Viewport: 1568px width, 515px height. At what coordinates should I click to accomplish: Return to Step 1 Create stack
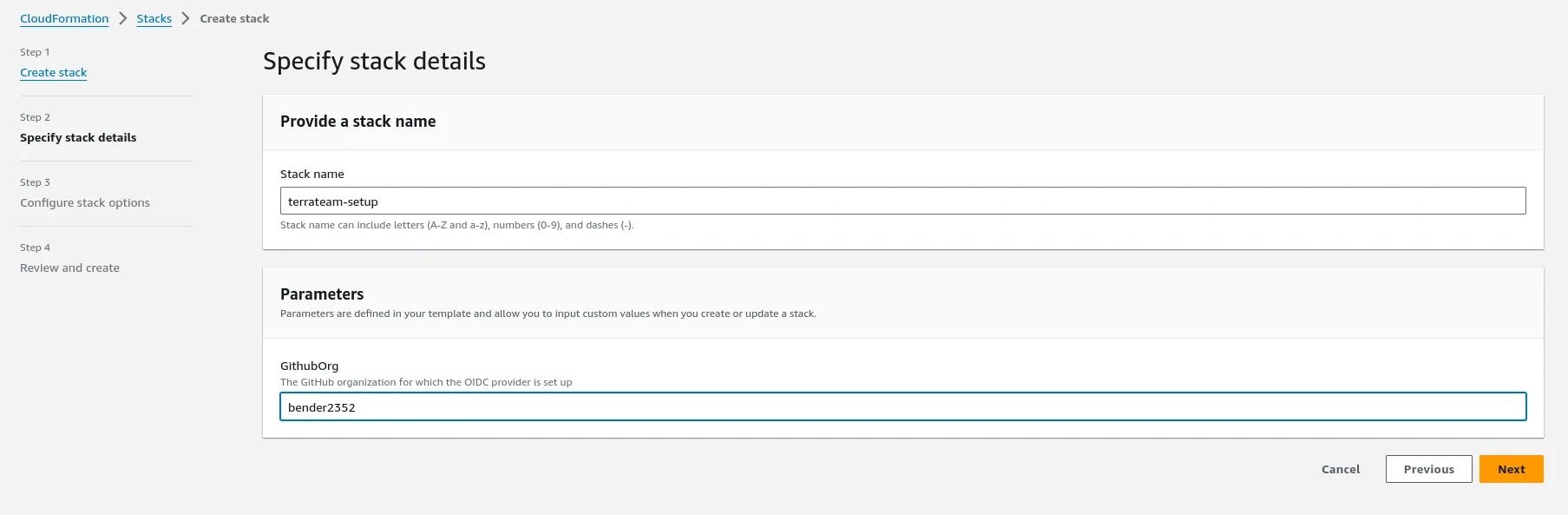click(x=53, y=73)
